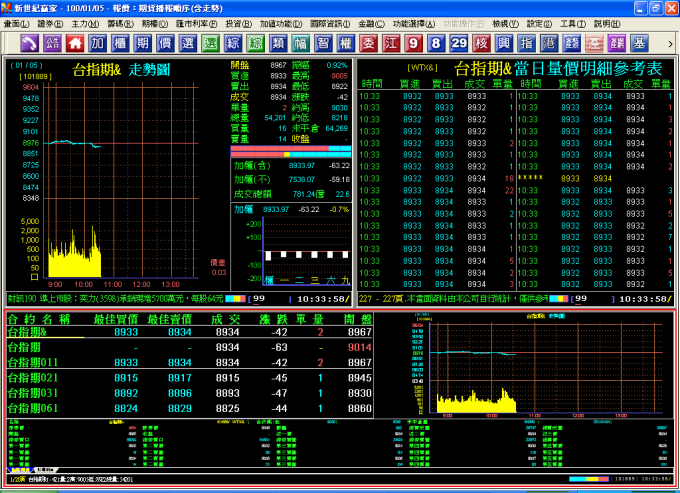
Task: Open the 投資(B) menu
Action: click(x=239, y=24)
